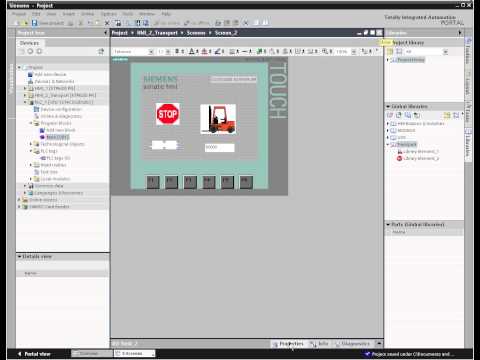The height and width of the screenshot is (360, 480).
Task: Click the delete X icon in main toolbar
Action: [107, 23]
